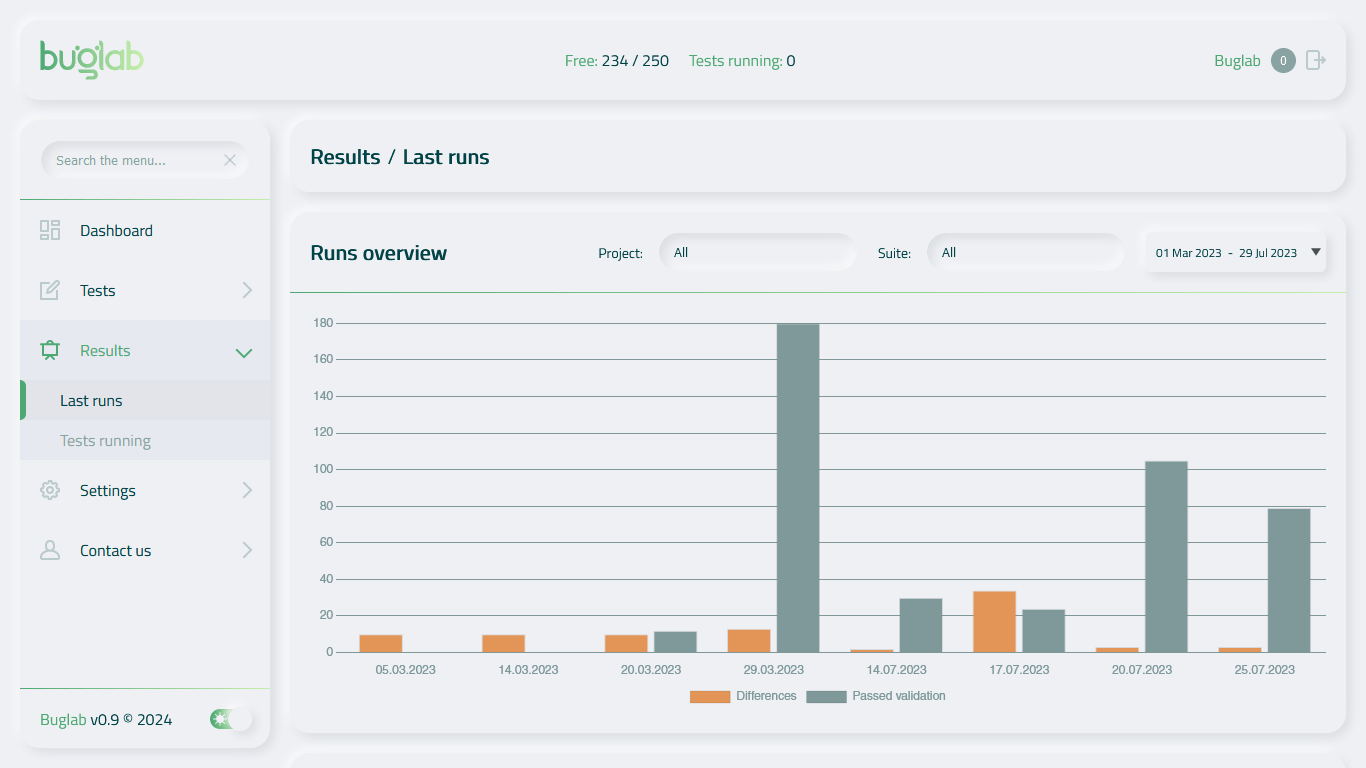Click the 20.07.2023 passed validation bar

pyautogui.click(x=1166, y=557)
